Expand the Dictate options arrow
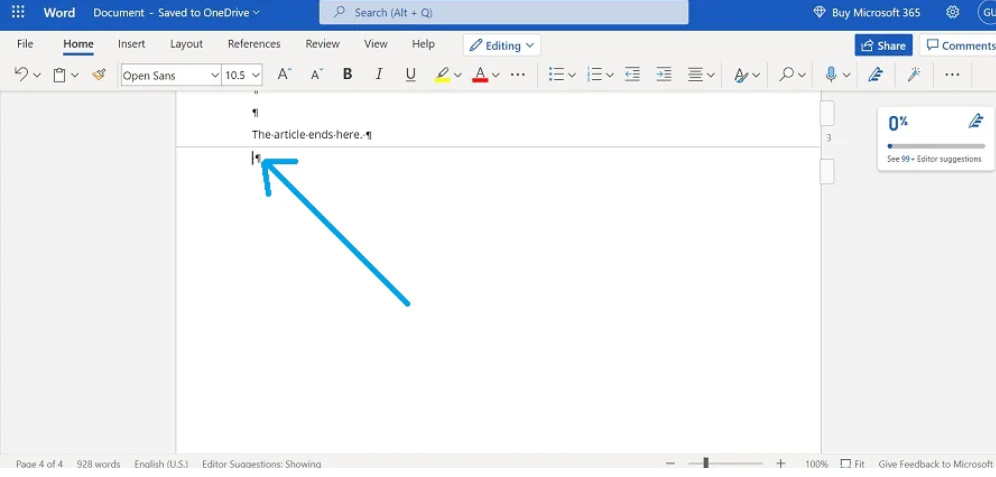 pos(847,75)
